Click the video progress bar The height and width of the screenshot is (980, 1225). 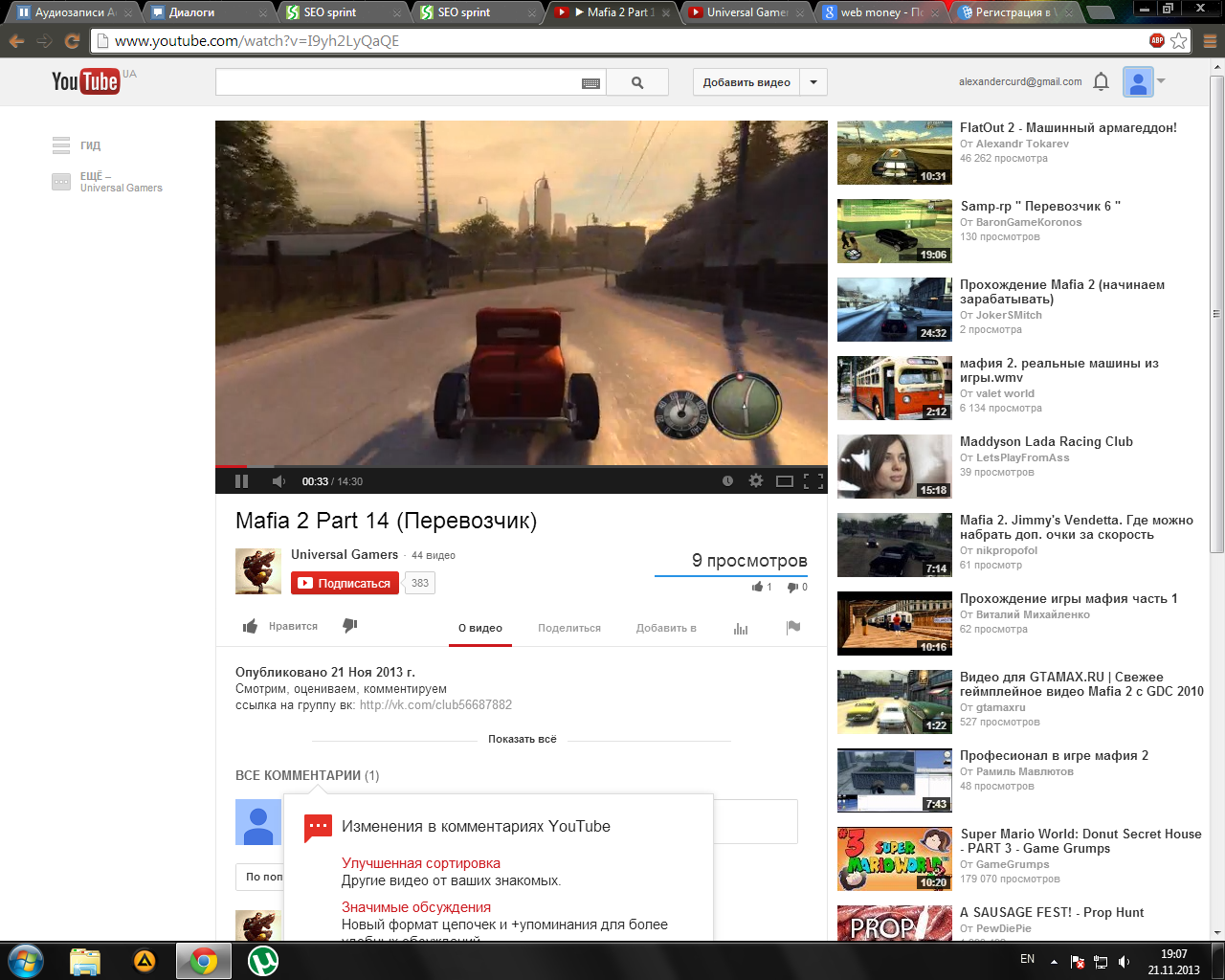coord(522,466)
